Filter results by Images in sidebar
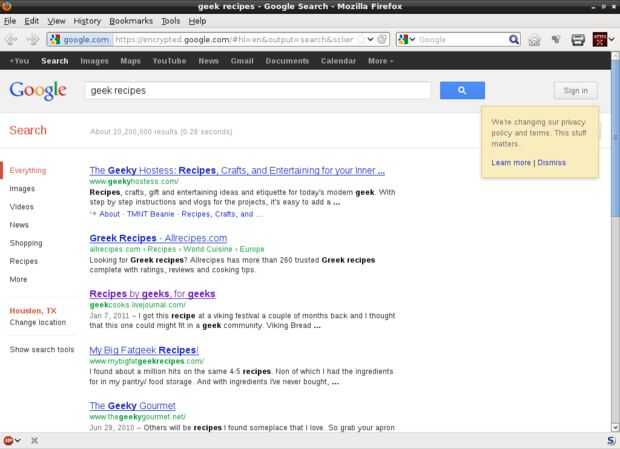620x449 pixels. [22, 189]
